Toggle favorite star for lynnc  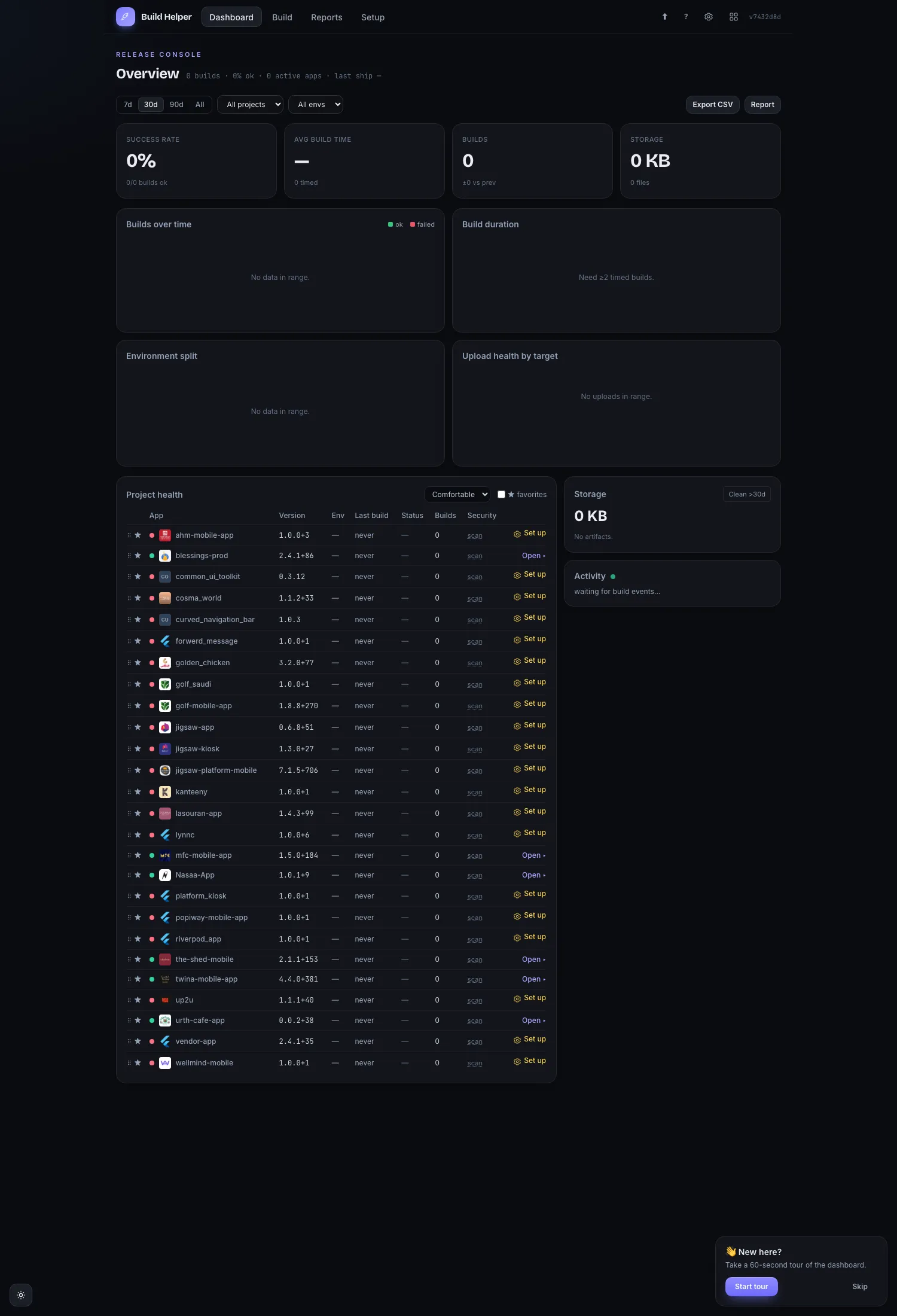[138, 835]
